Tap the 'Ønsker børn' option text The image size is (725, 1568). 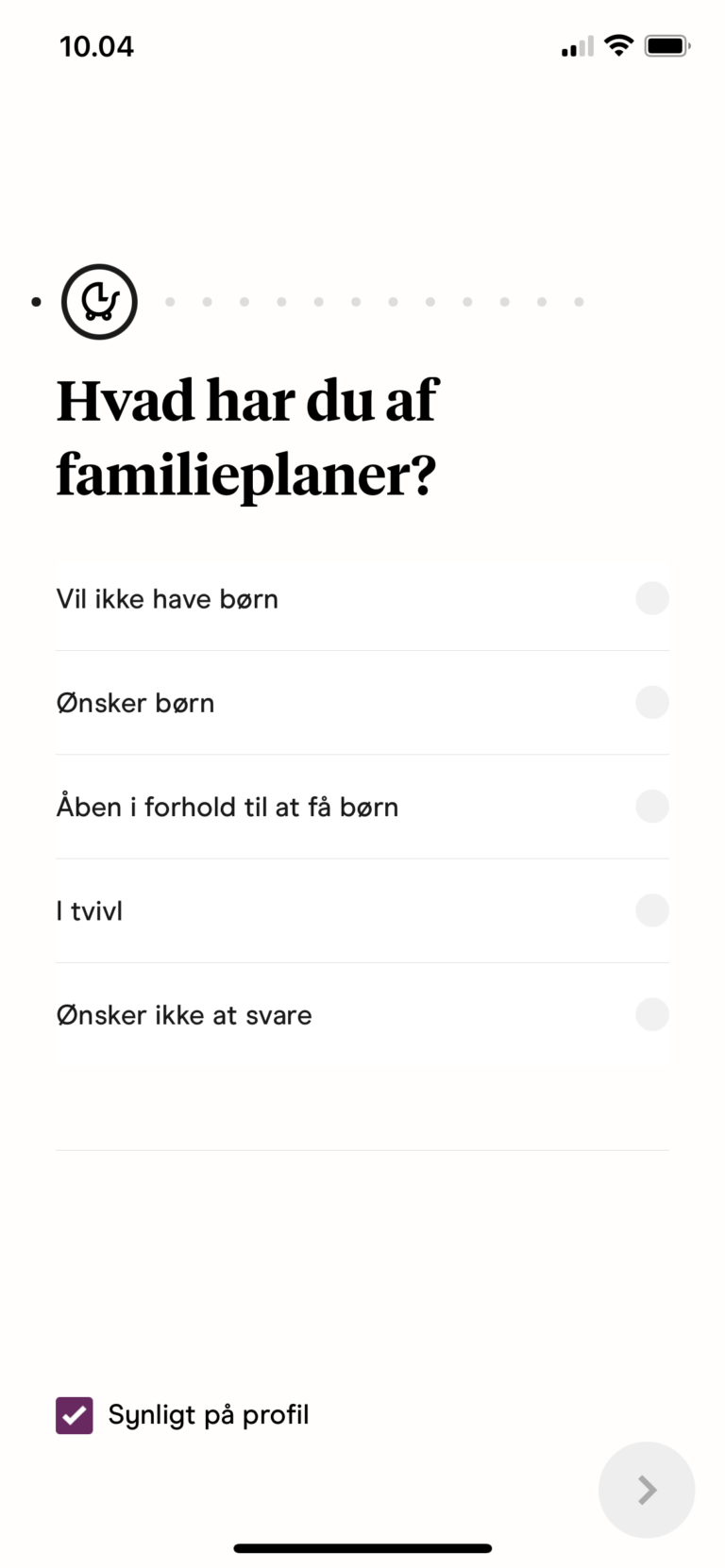point(135,703)
